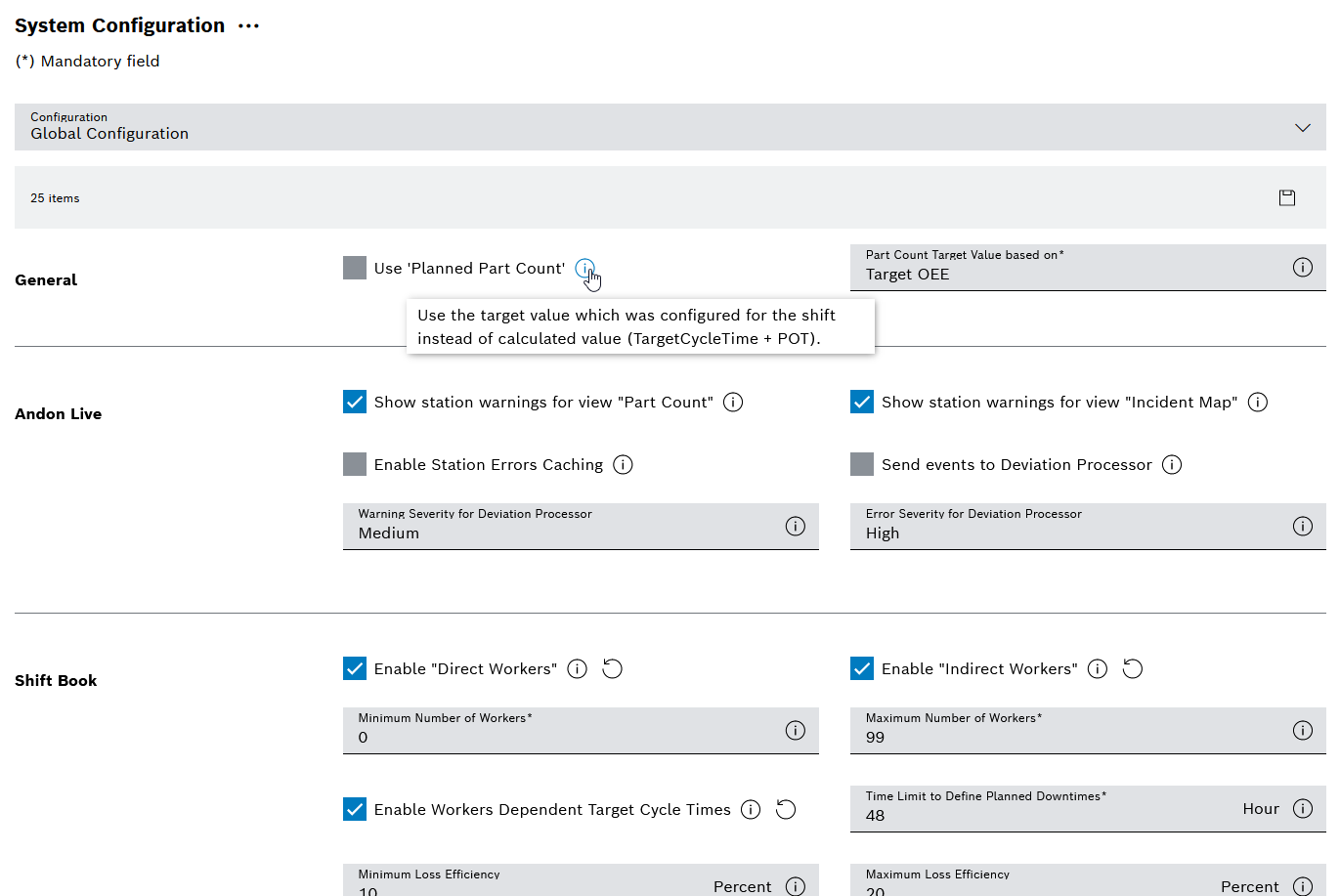Uncheck 'Enable Workers Dependent Target Cycle Times'
Screen dimensions: 1340x896
point(354,809)
